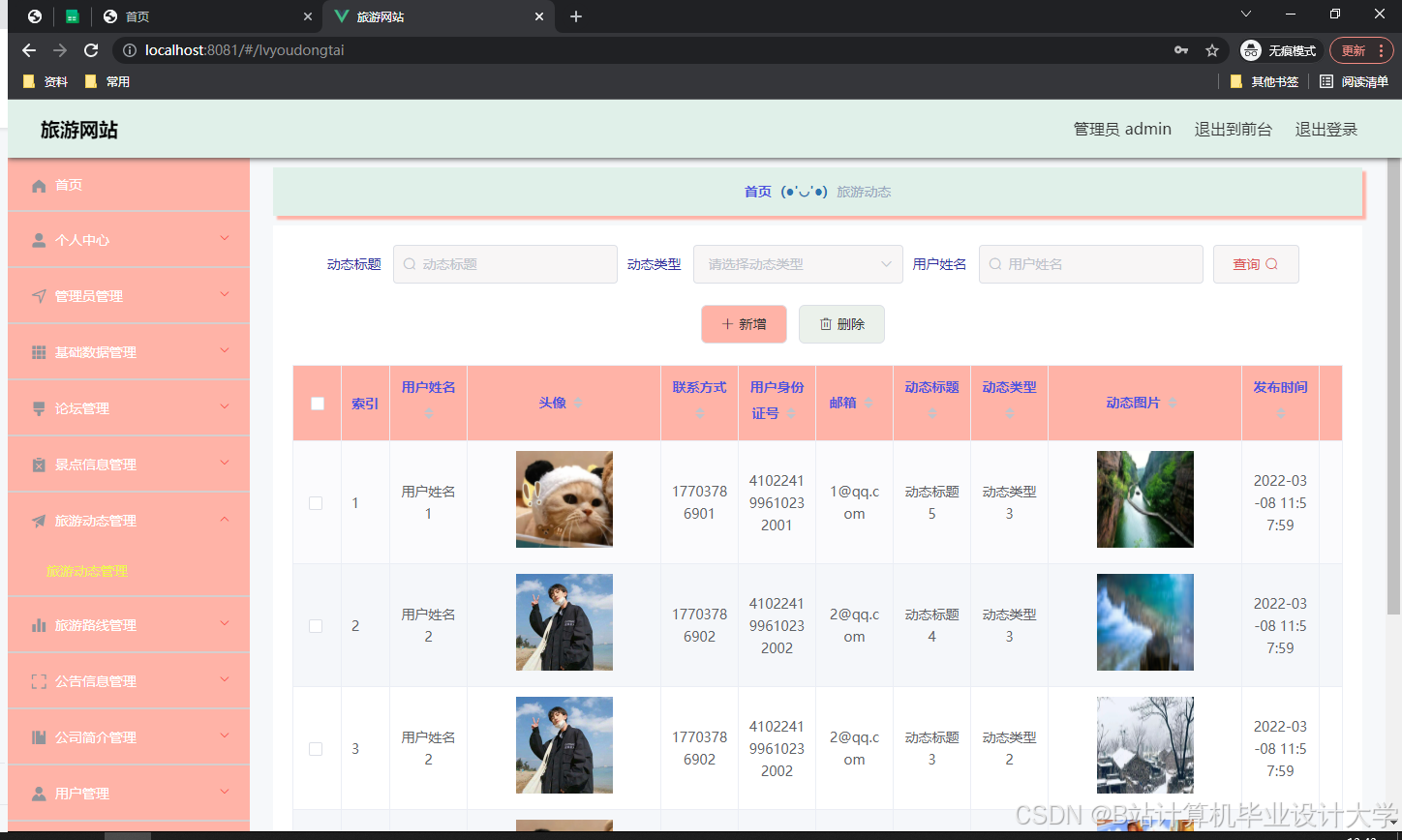Click the 新增 add button
Image resolution: width=1402 pixels, height=840 pixels.
pos(744,324)
